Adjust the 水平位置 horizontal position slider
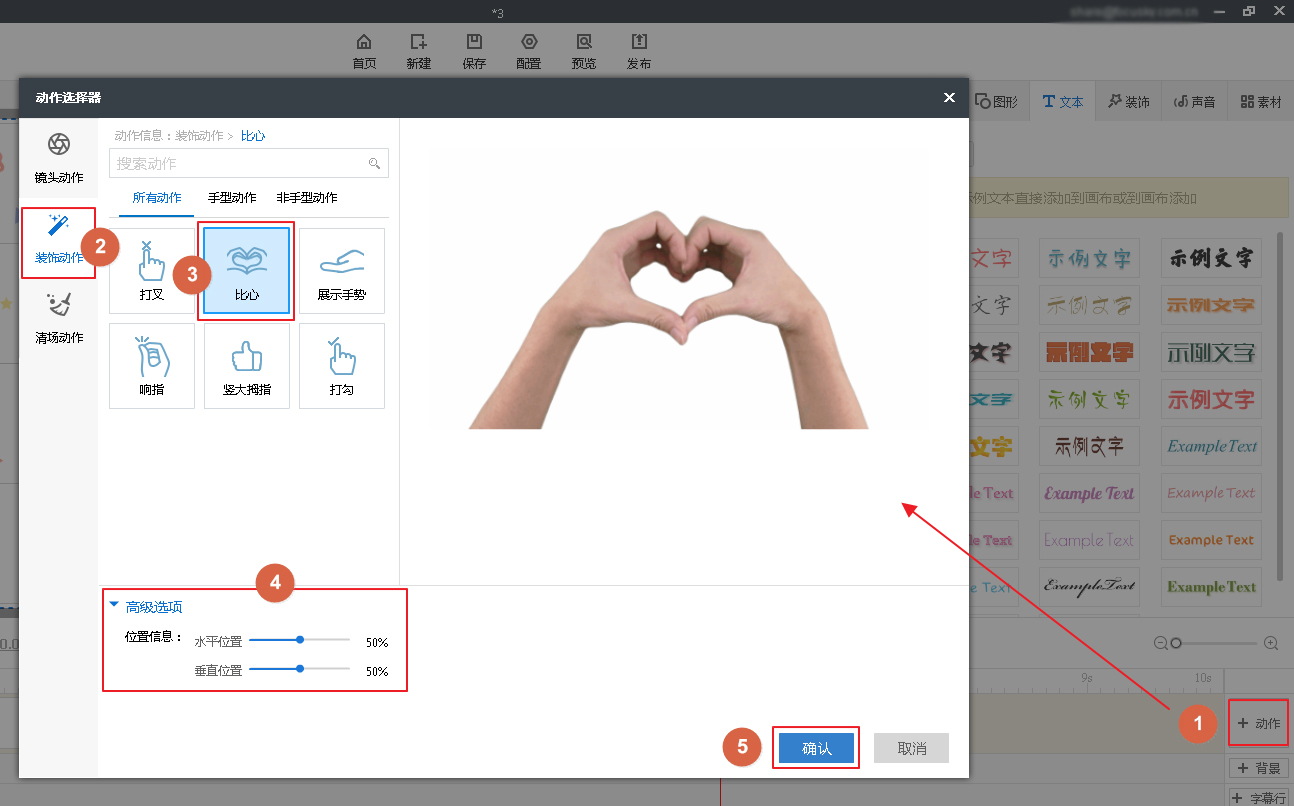This screenshot has width=1294, height=806. click(x=300, y=639)
